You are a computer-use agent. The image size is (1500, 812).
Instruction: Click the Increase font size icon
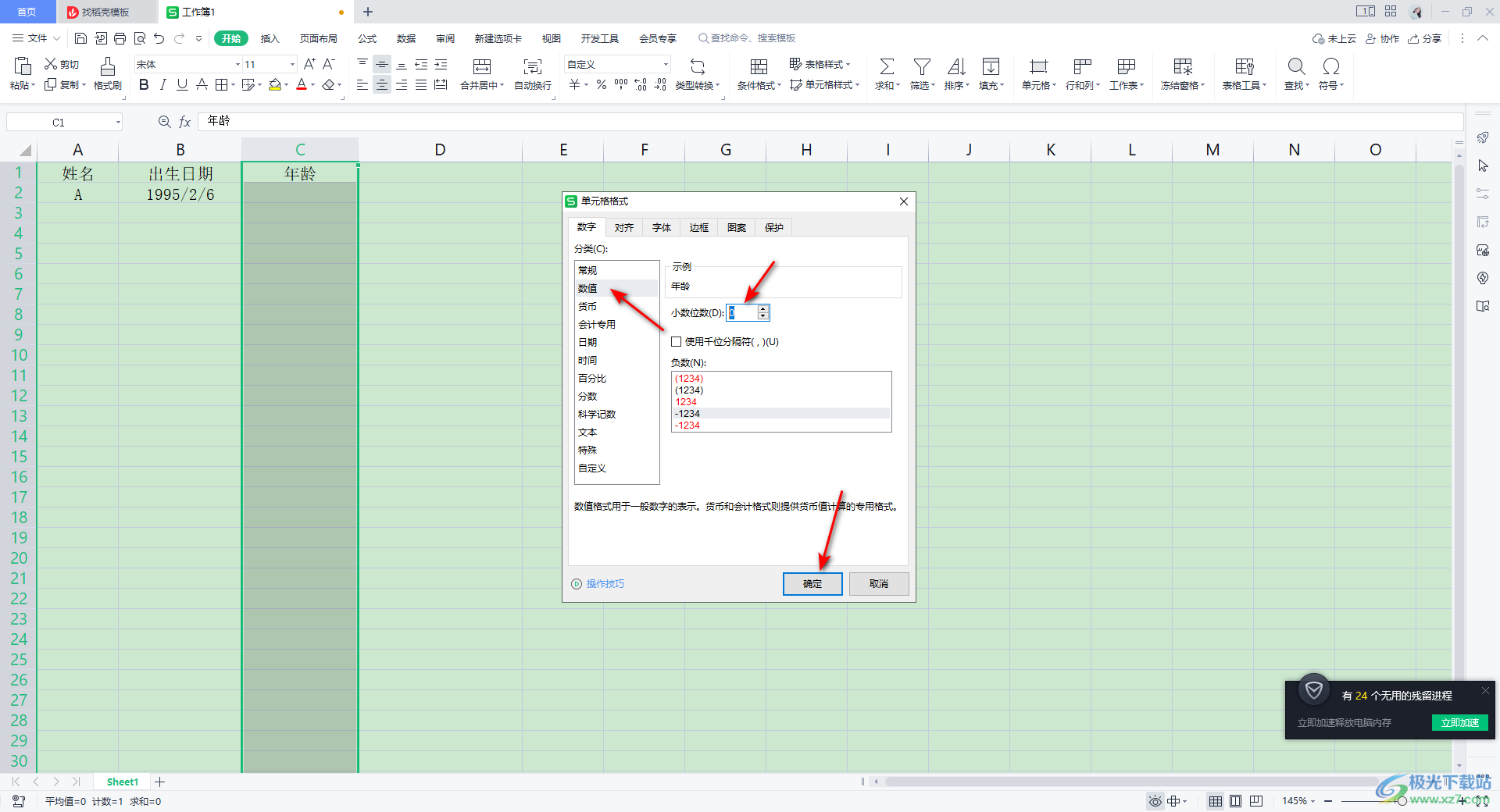309,64
